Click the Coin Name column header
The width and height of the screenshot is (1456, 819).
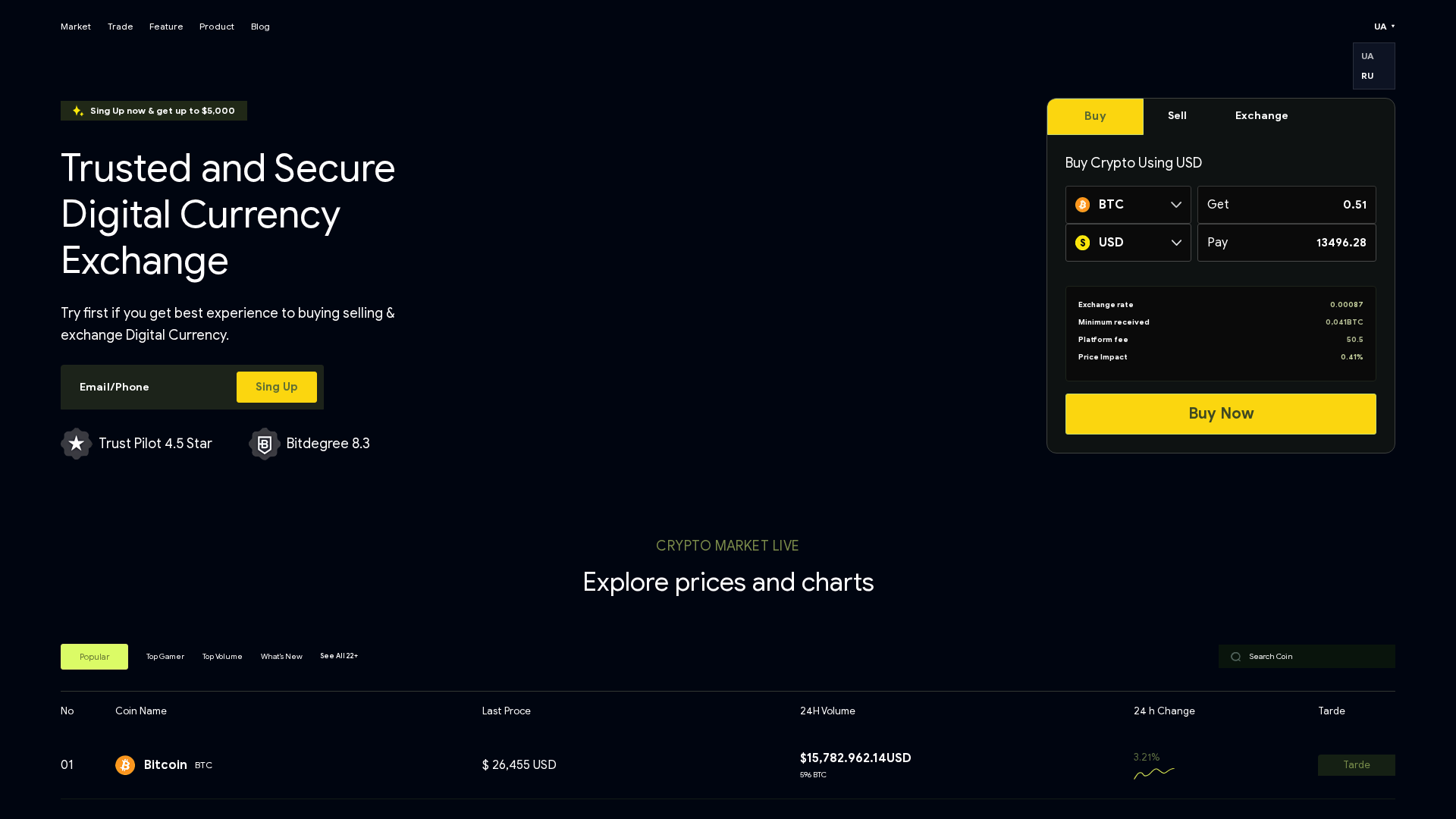pos(141,711)
